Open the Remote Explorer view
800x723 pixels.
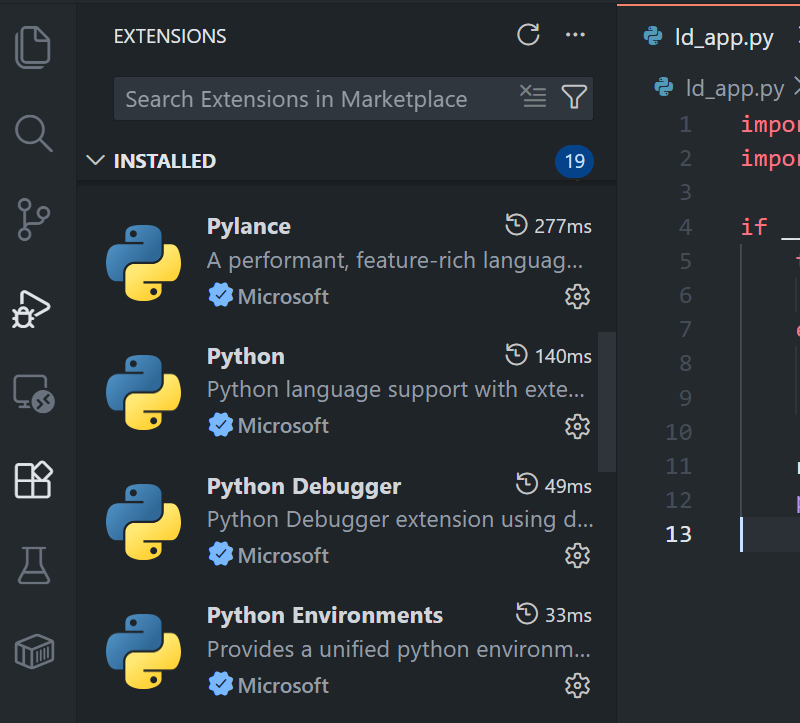point(34,394)
